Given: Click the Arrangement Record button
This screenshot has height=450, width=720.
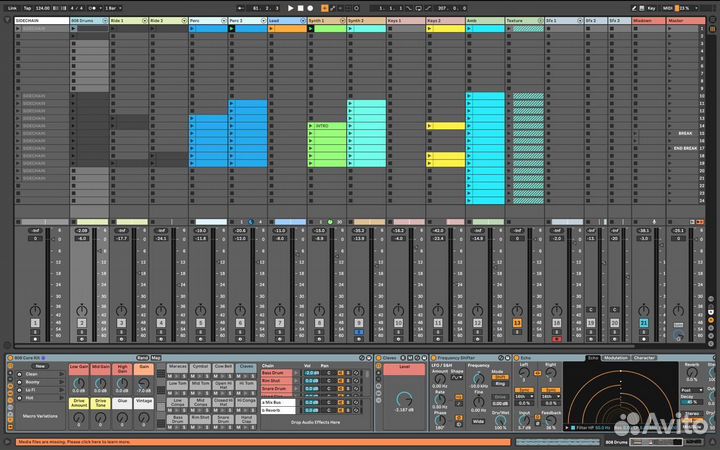Looking at the screenshot, I should pyautogui.click(x=309, y=8).
